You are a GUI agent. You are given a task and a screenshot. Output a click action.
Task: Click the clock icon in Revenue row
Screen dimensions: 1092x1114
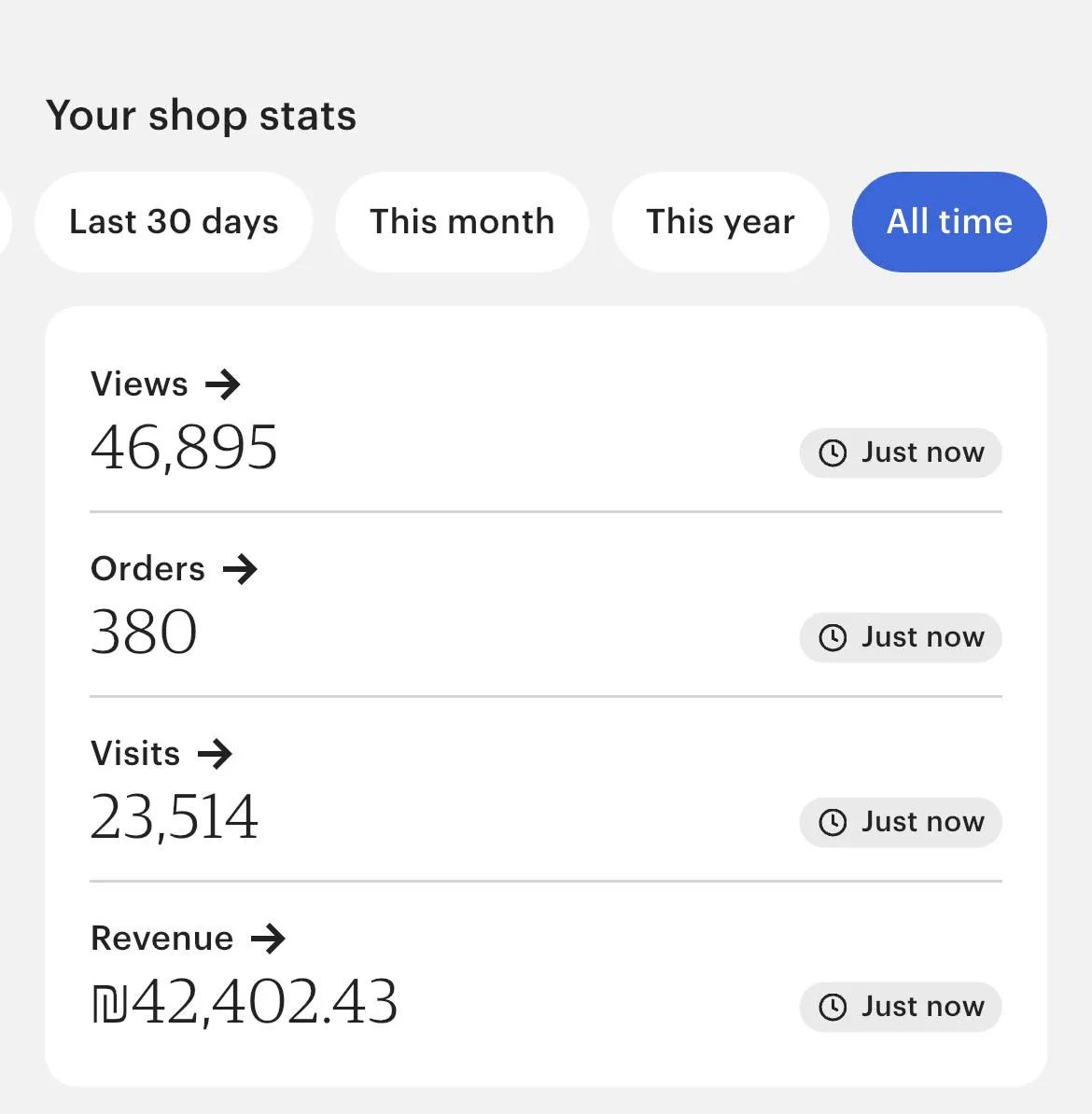tap(832, 1008)
